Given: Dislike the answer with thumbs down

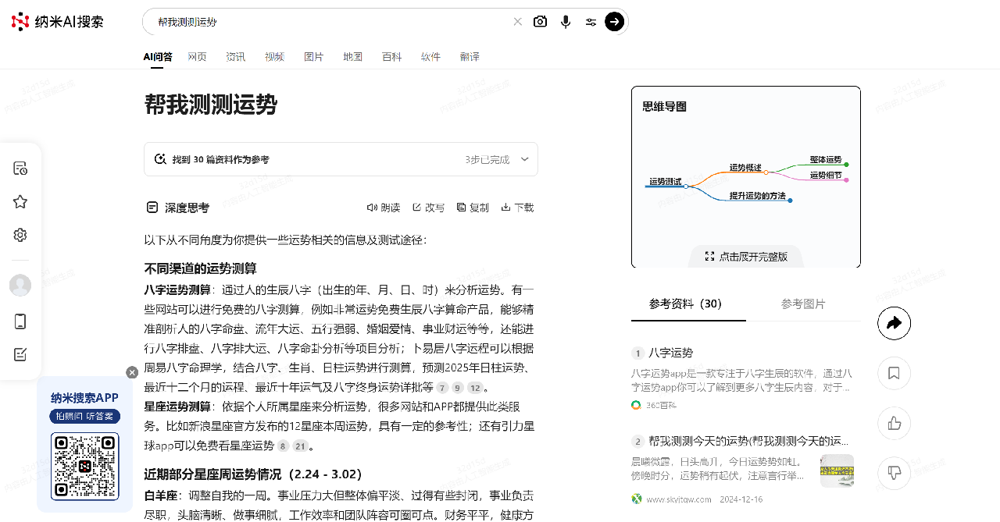Looking at the screenshot, I should point(894,472).
